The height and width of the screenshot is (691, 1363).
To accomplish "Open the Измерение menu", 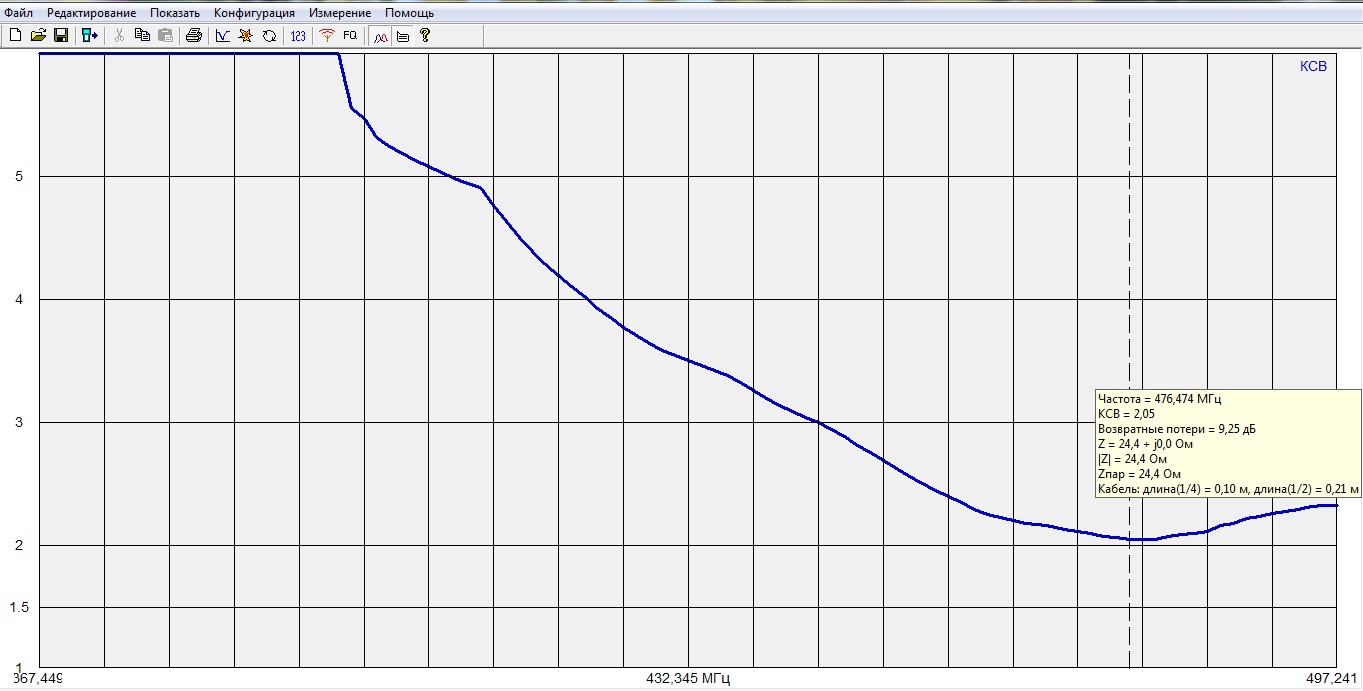I will [x=340, y=13].
